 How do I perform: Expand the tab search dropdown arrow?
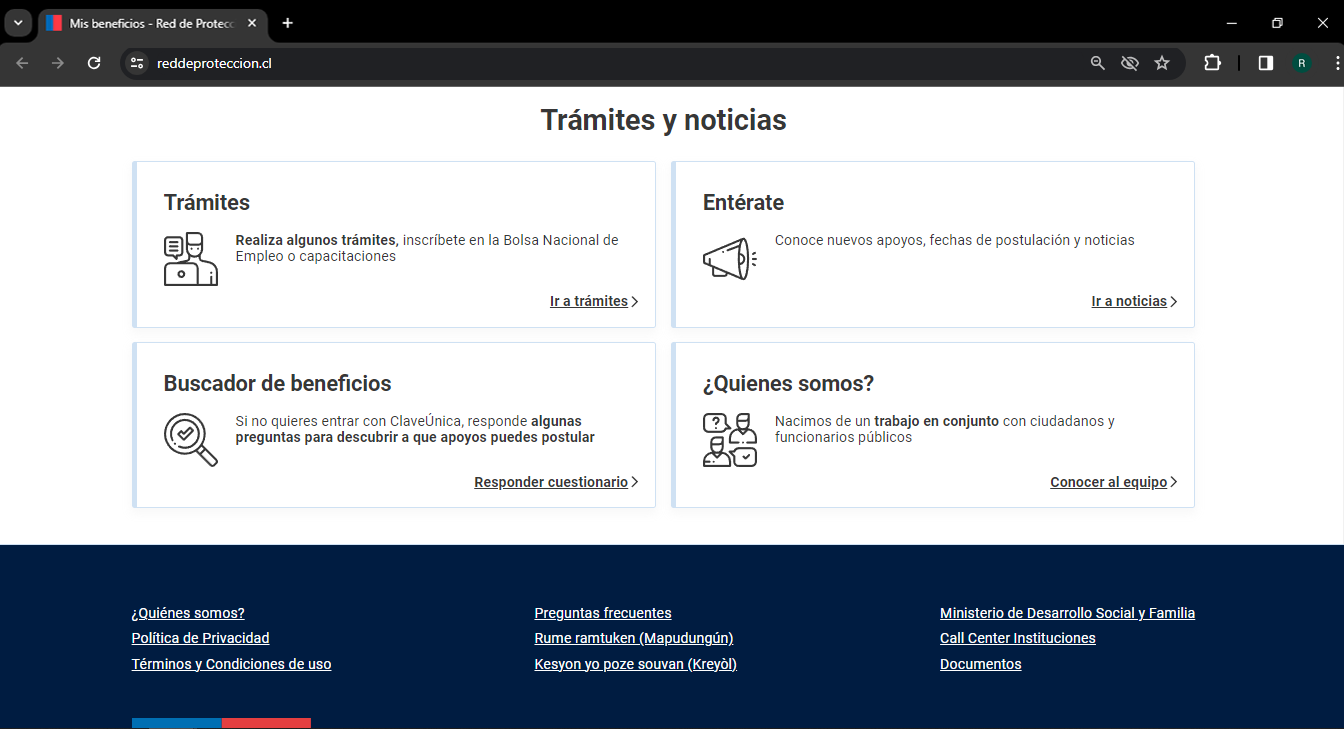18,23
